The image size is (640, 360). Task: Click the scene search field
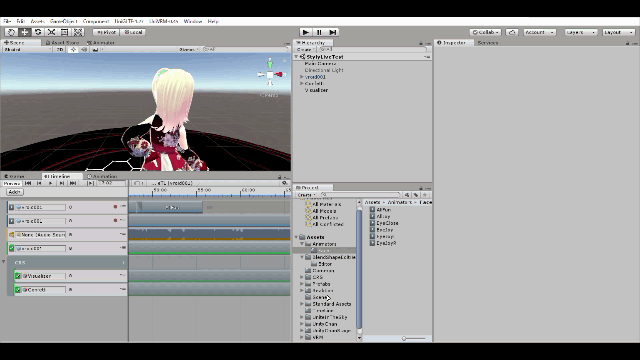[x=245, y=49]
